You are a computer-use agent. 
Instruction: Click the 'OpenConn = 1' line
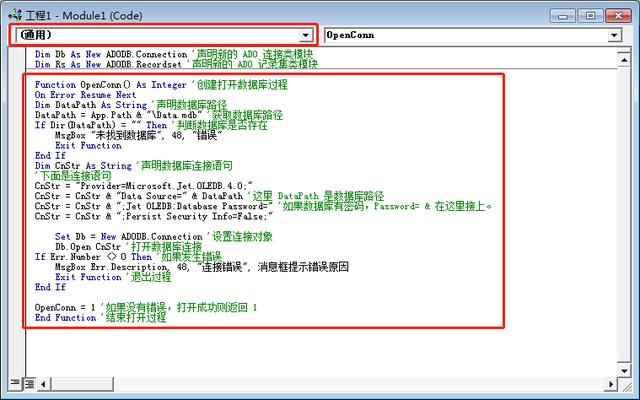[x=146, y=307]
